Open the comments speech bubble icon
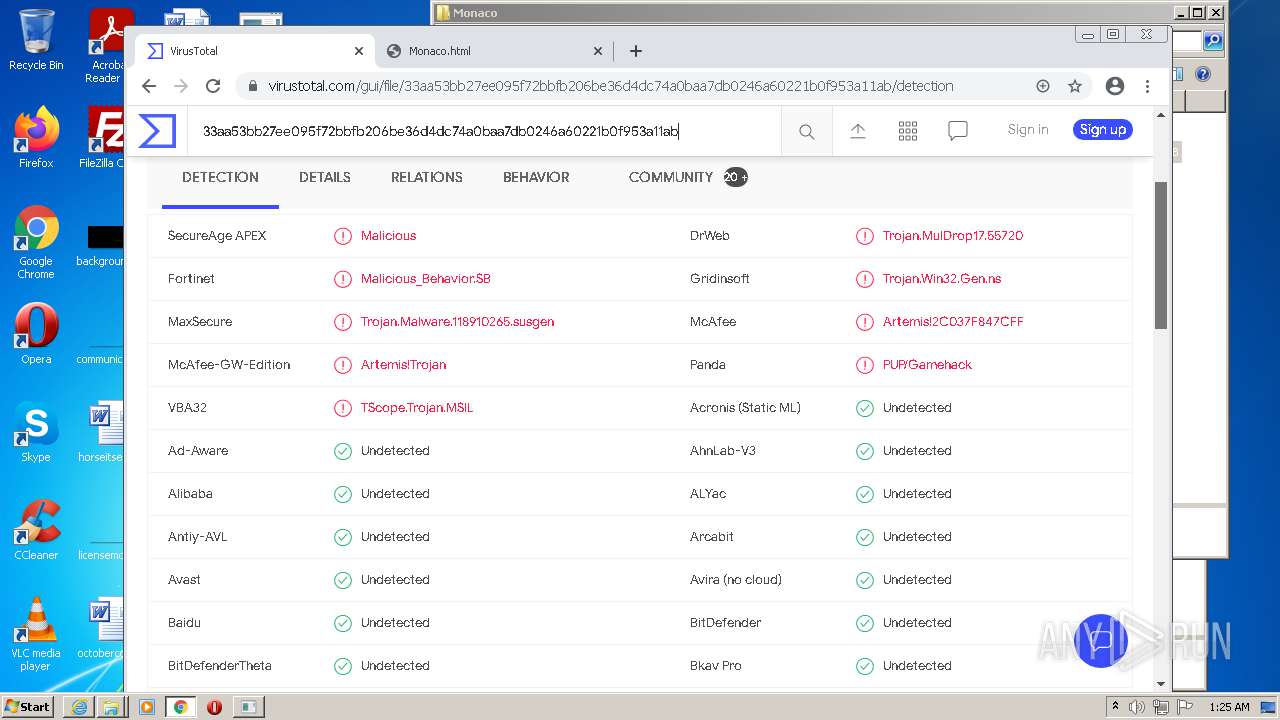Viewport: 1280px width, 720px height. (958, 130)
